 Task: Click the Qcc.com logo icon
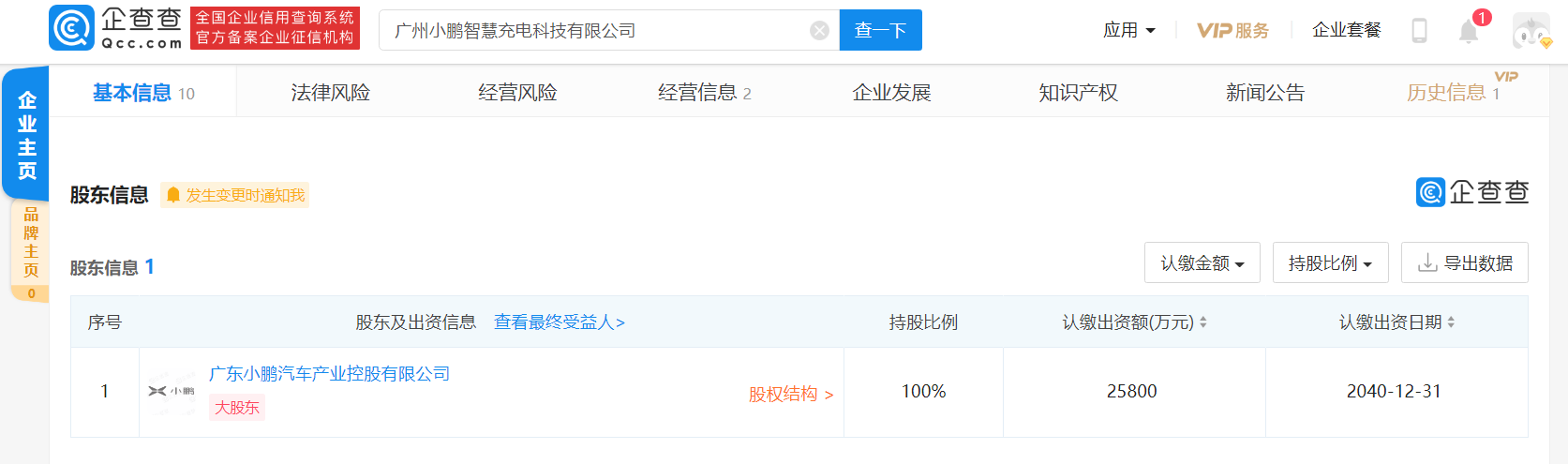(x=72, y=28)
